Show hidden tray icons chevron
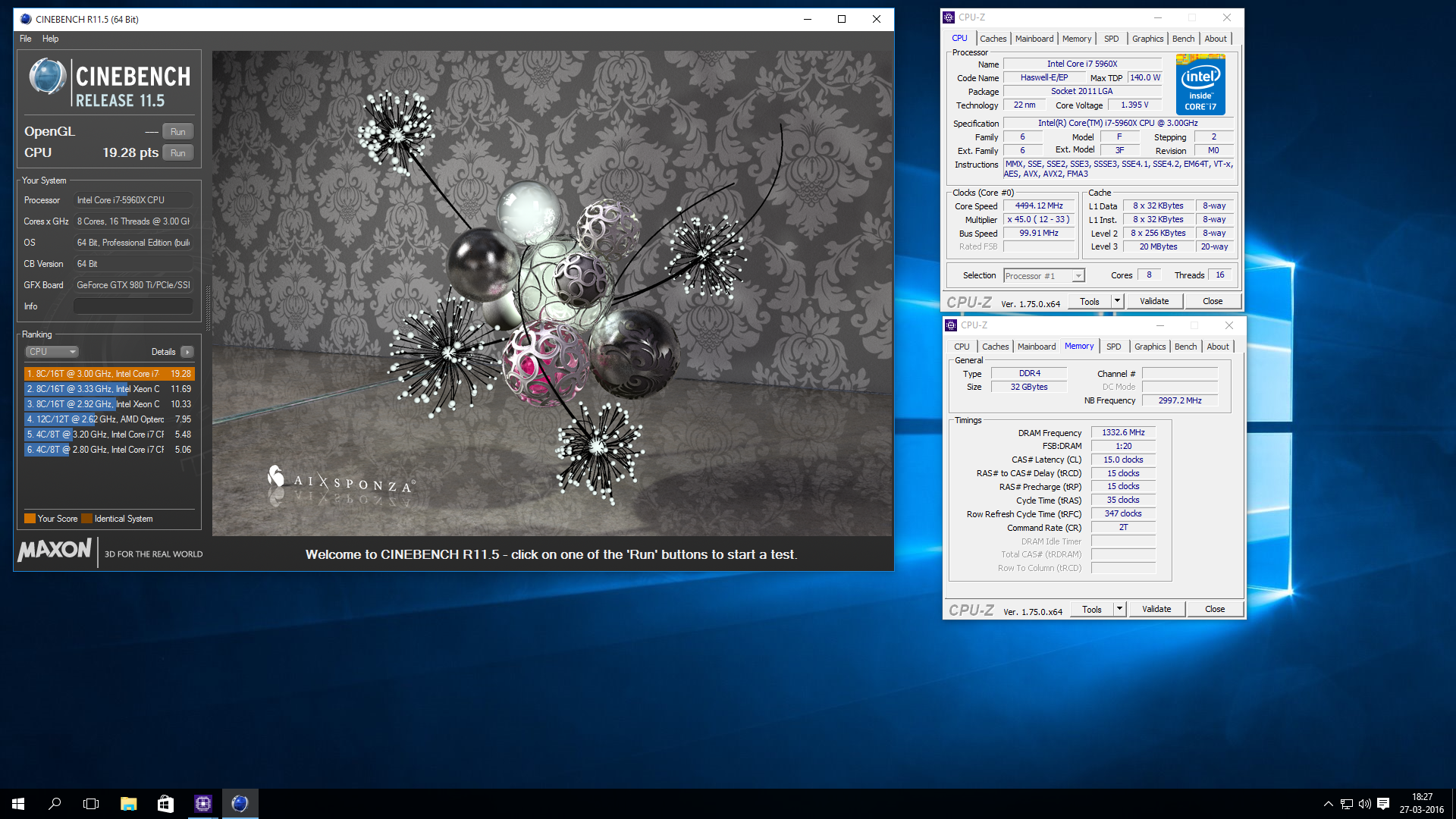The width and height of the screenshot is (1456, 819). coord(1328,804)
